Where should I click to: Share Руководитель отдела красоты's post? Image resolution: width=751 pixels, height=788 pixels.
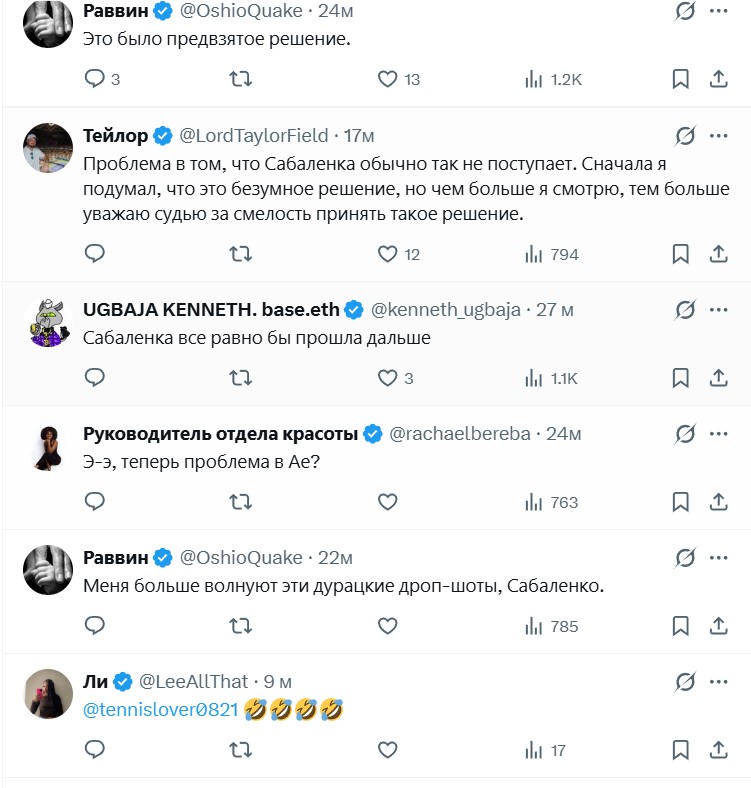tap(718, 502)
